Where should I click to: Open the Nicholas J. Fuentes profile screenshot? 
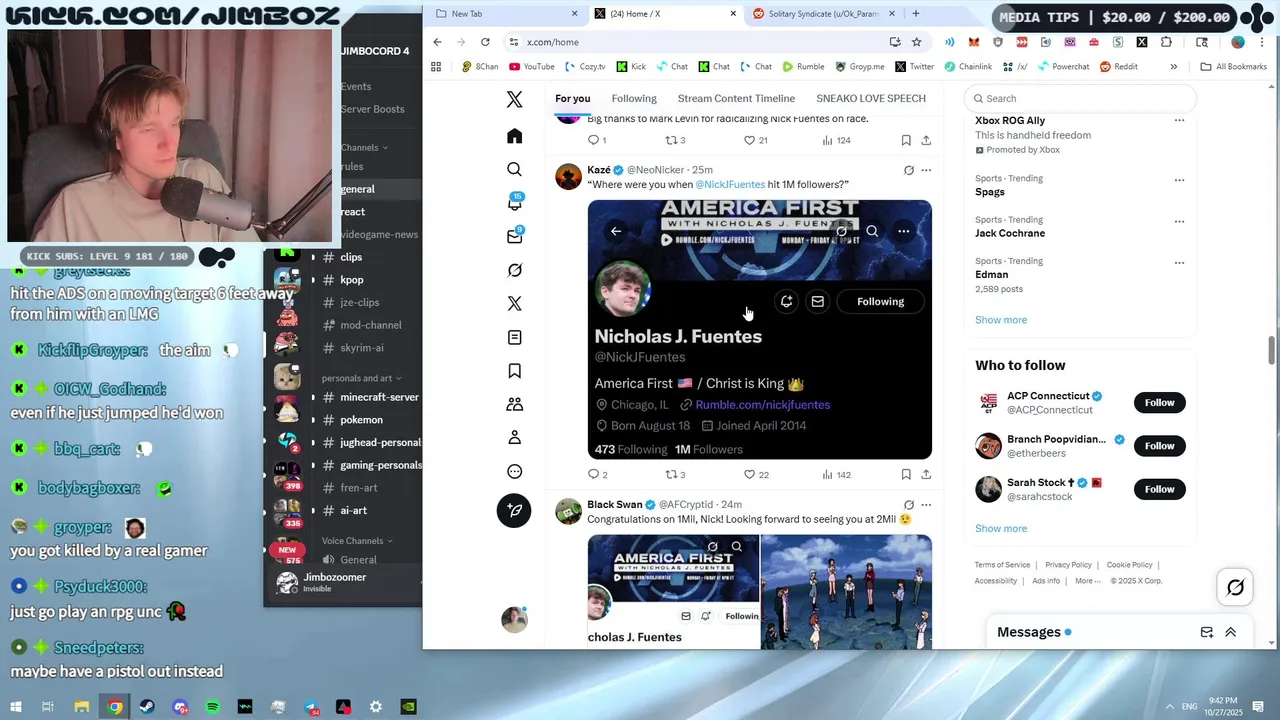759,329
